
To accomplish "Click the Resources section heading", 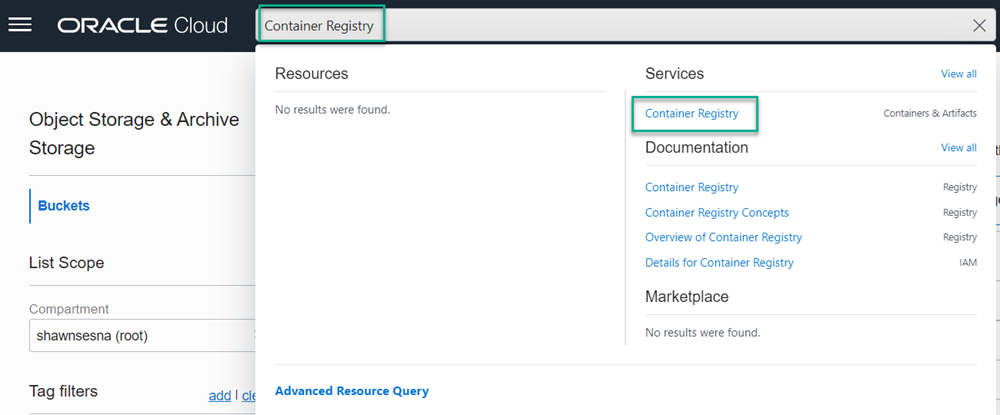I will [311, 74].
